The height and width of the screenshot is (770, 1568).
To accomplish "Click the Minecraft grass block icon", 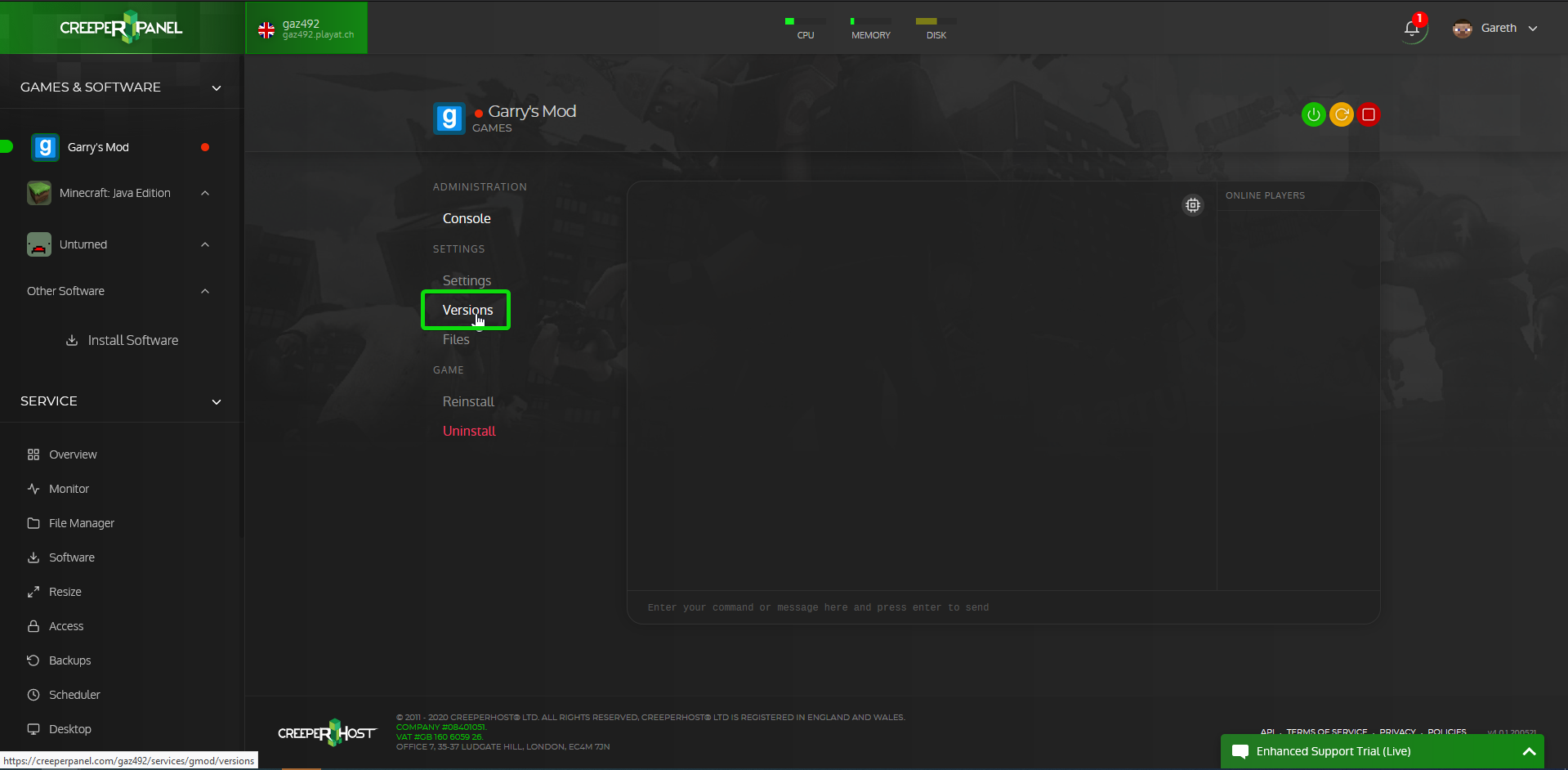I will (39, 193).
